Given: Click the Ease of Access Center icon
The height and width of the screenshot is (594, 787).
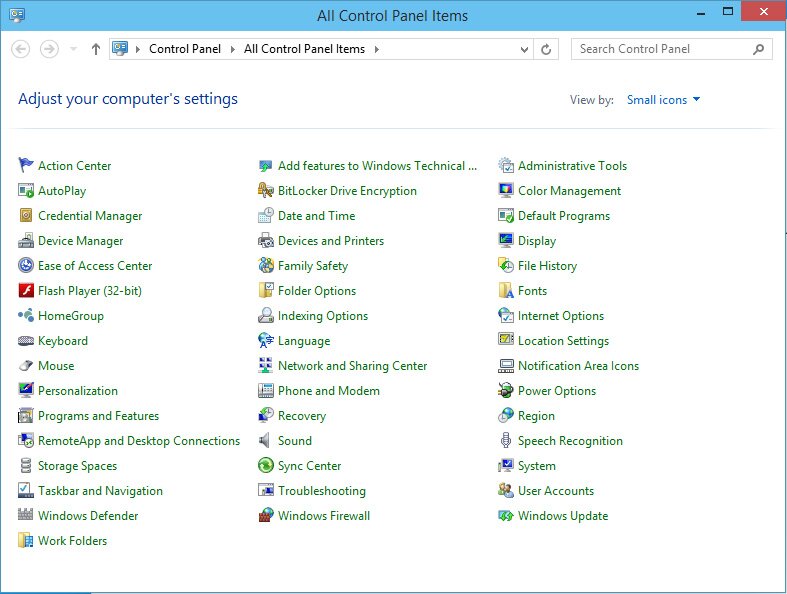Looking at the screenshot, I should tap(26, 265).
